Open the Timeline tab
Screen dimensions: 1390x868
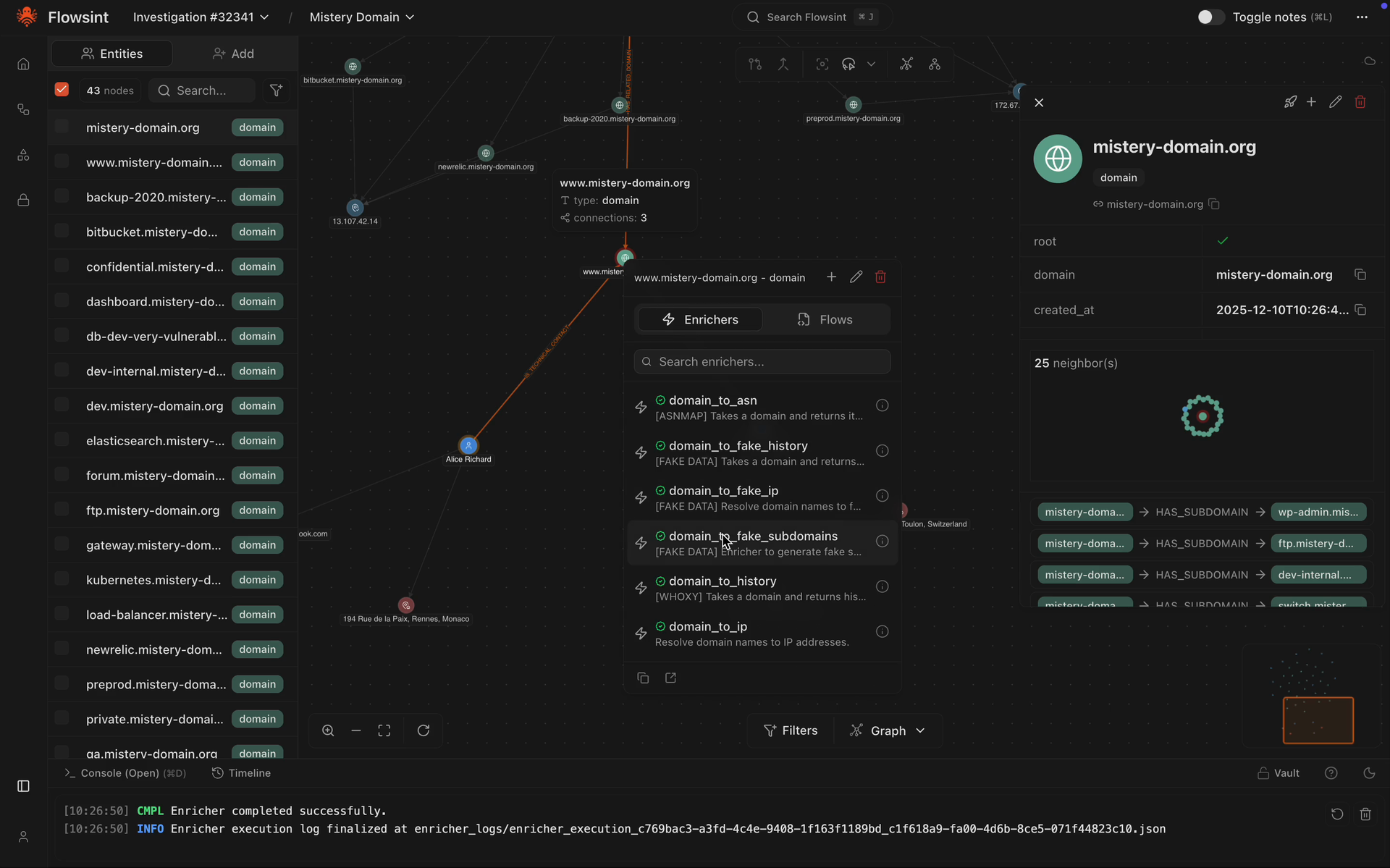pyautogui.click(x=241, y=773)
